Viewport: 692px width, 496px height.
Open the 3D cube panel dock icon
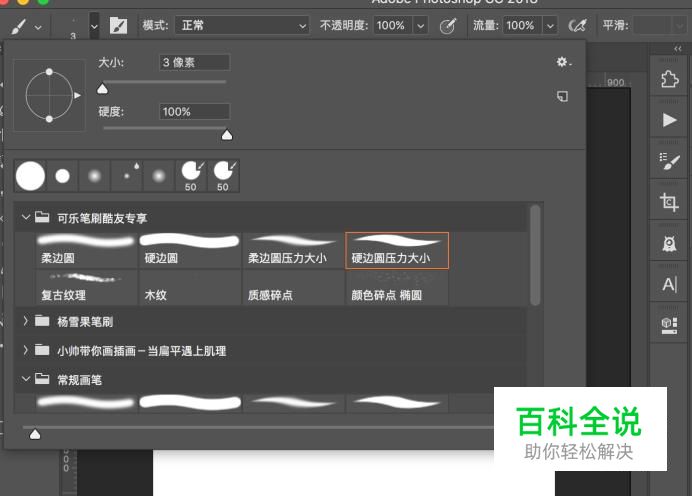669,325
